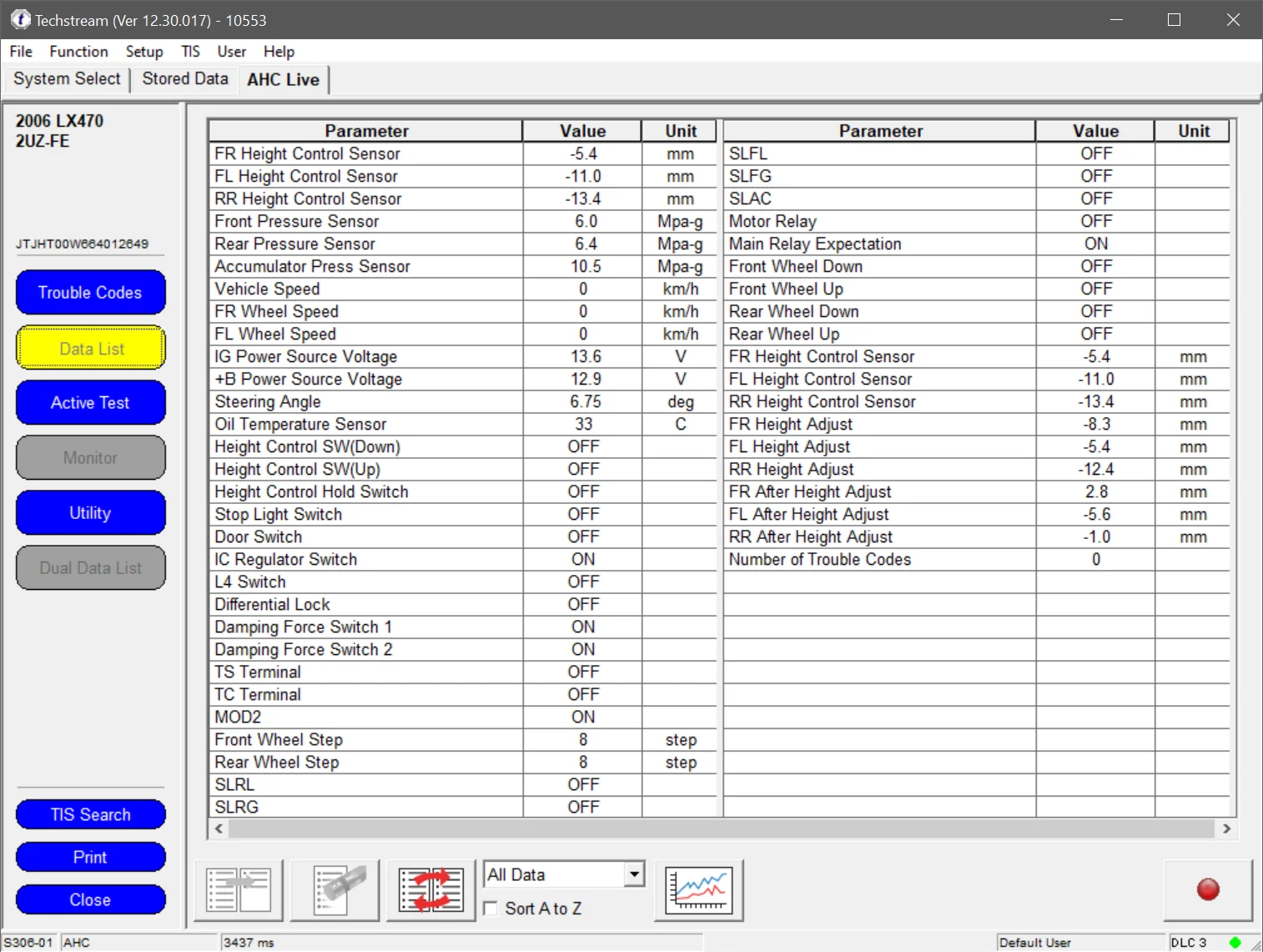Click the Trouble Codes button
The height and width of the screenshot is (952, 1263).
pyautogui.click(x=90, y=293)
